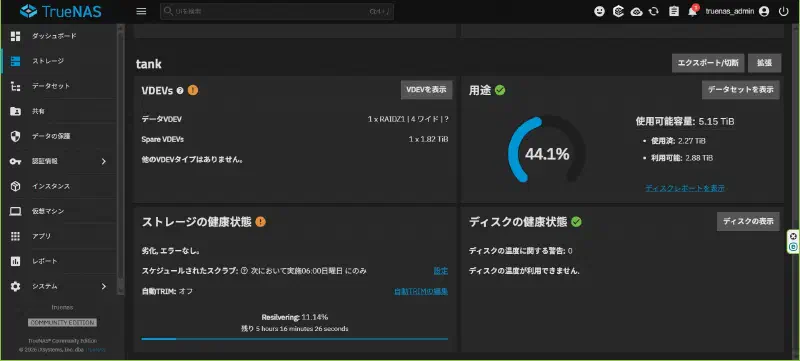Click storage health orange warning icon
This screenshot has width=800, height=361.
point(260,222)
